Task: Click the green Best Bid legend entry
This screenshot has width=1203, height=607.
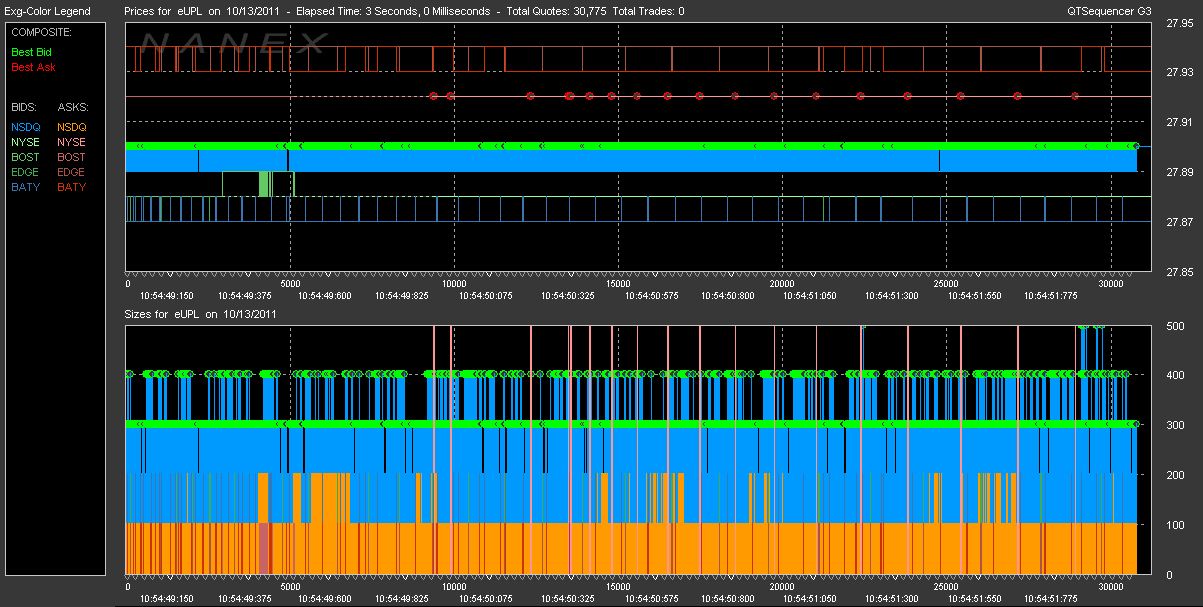Action: 30,52
